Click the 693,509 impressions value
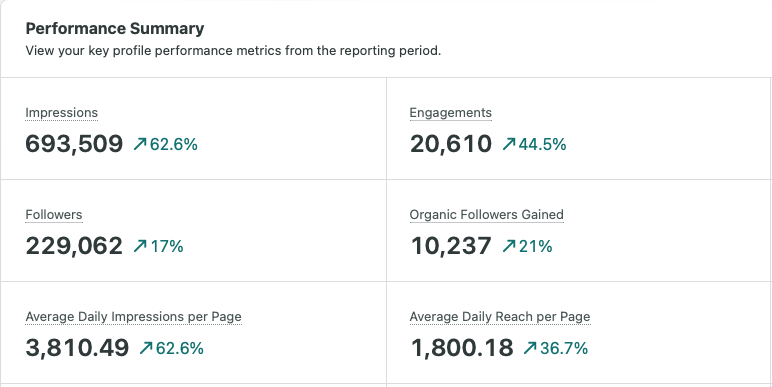This screenshot has width=772, height=387. (74, 144)
